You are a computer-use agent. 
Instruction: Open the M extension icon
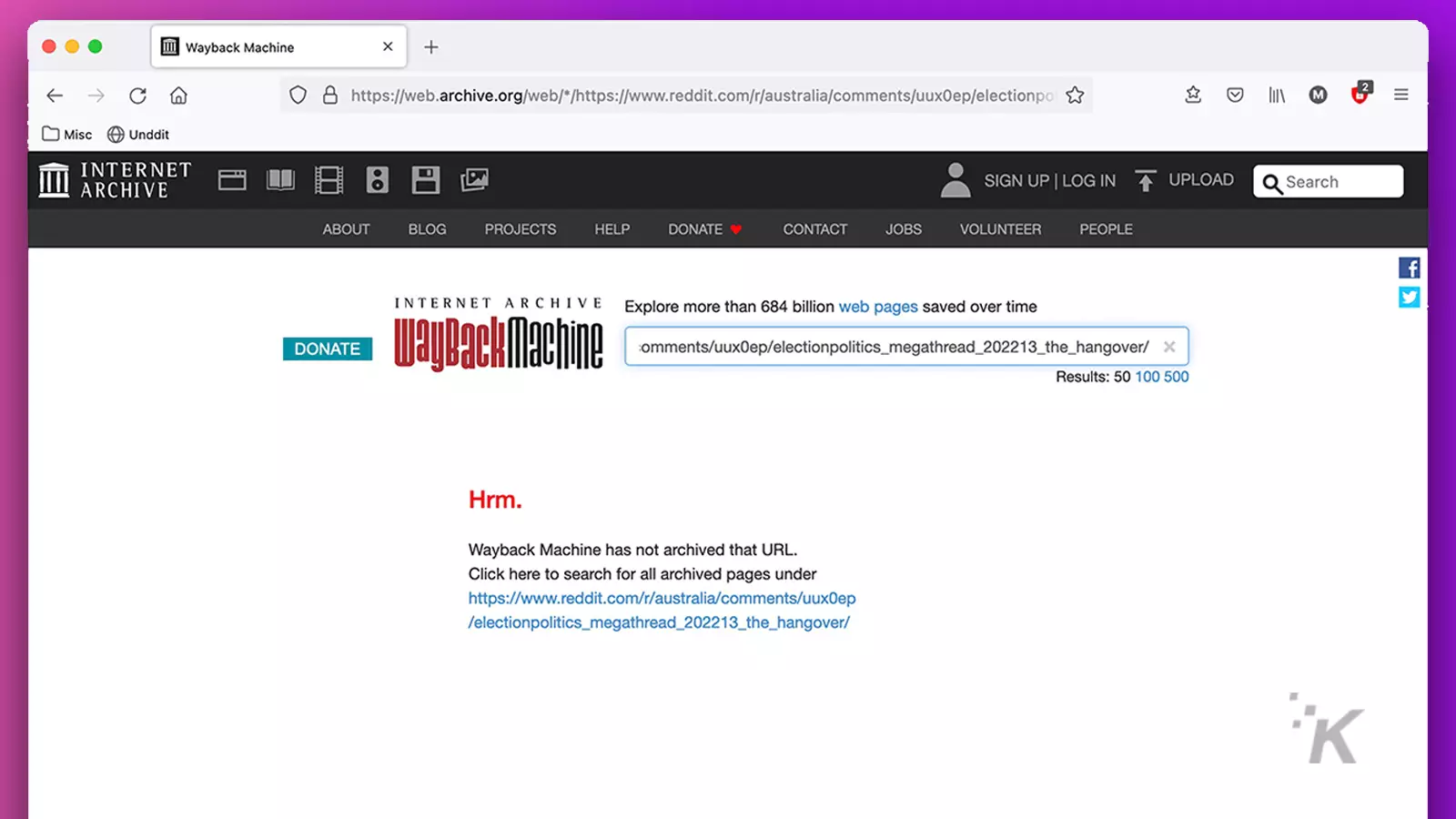tap(1318, 95)
